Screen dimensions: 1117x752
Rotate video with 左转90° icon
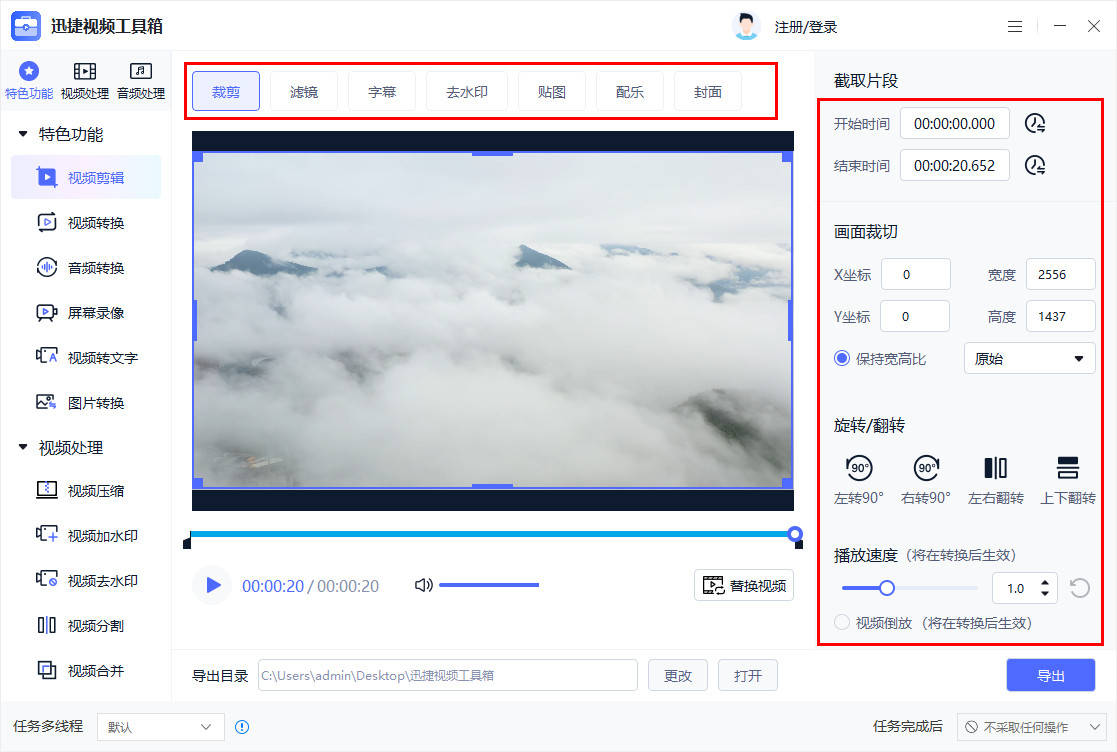pos(858,468)
